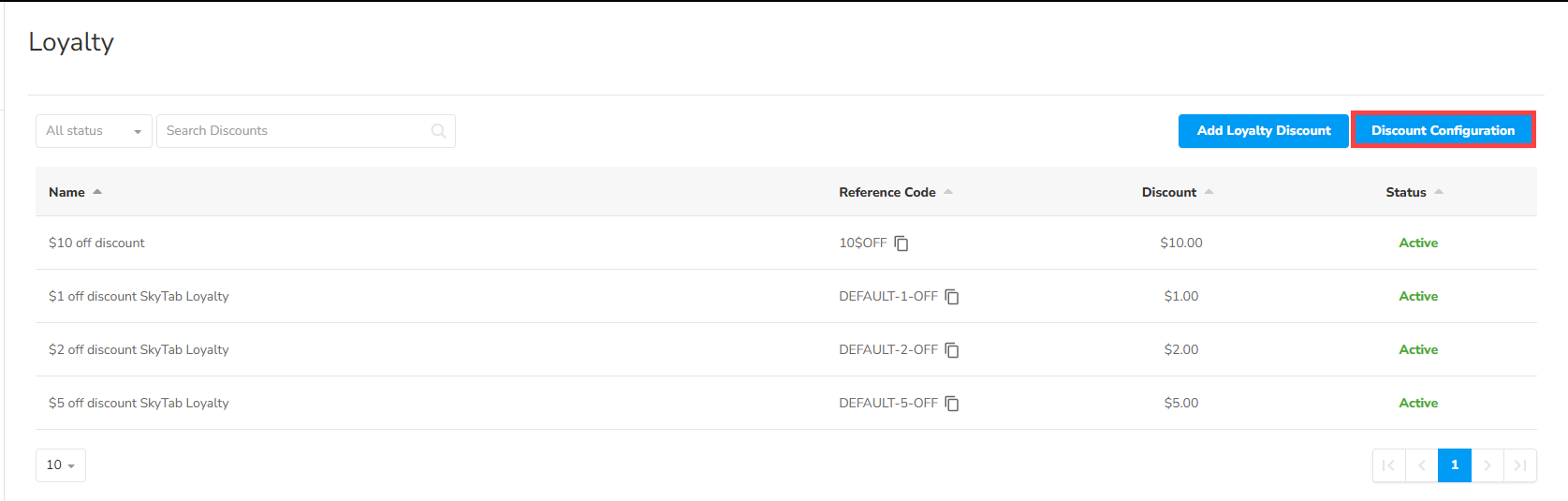Go to the next page arrow

(1487, 465)
